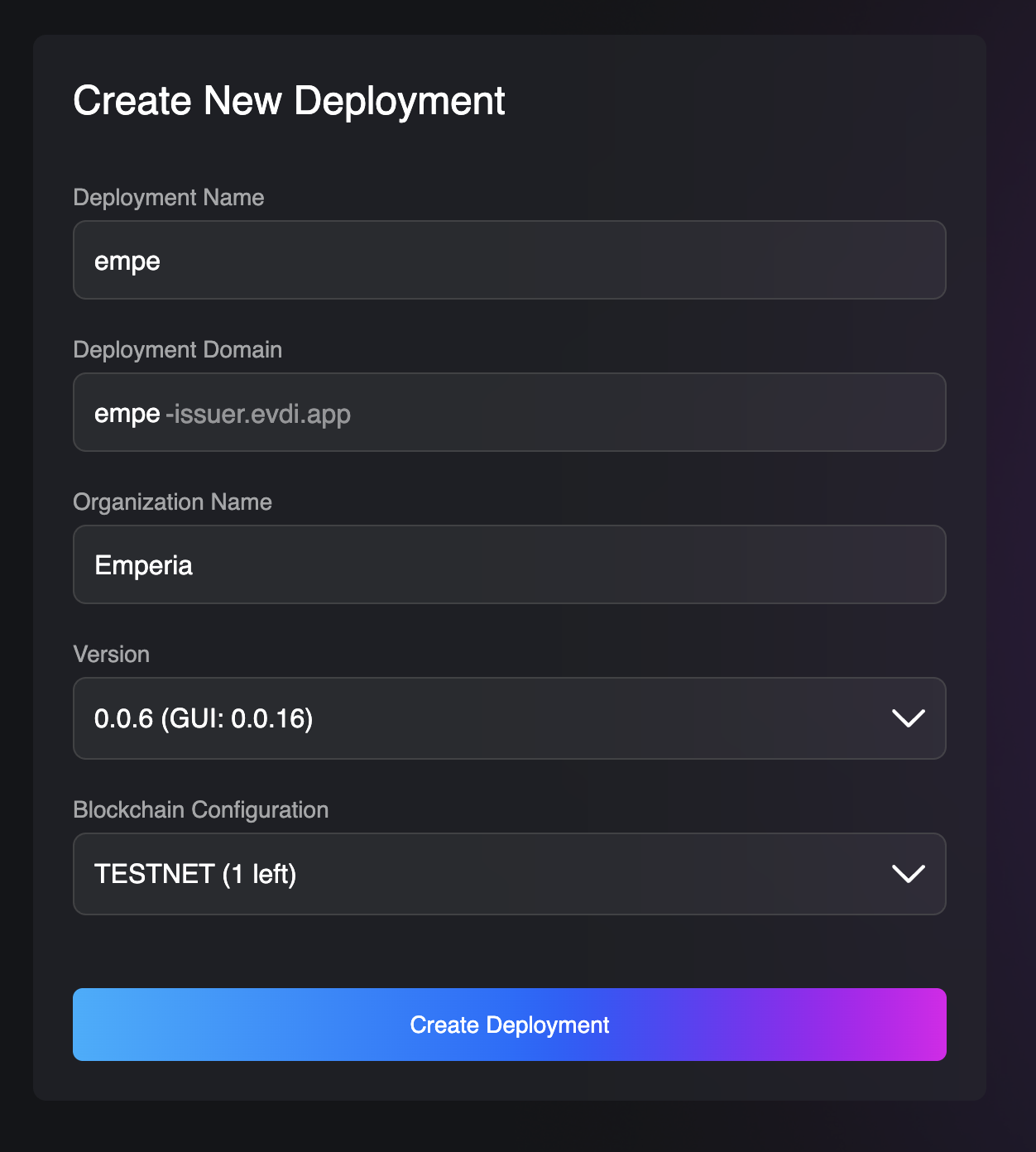
Task: Click the Organization Name label
Action: click(x=173, y=502)
